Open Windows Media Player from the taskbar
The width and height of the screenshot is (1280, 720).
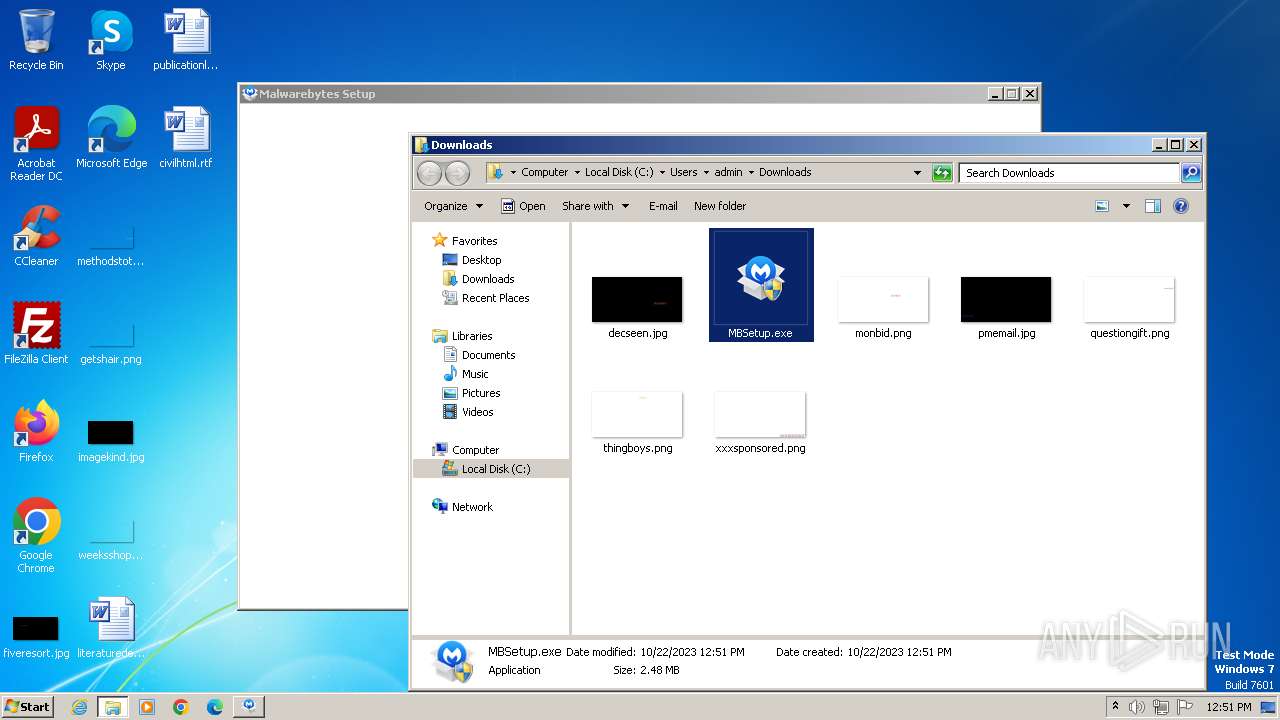tap(147, 707)
